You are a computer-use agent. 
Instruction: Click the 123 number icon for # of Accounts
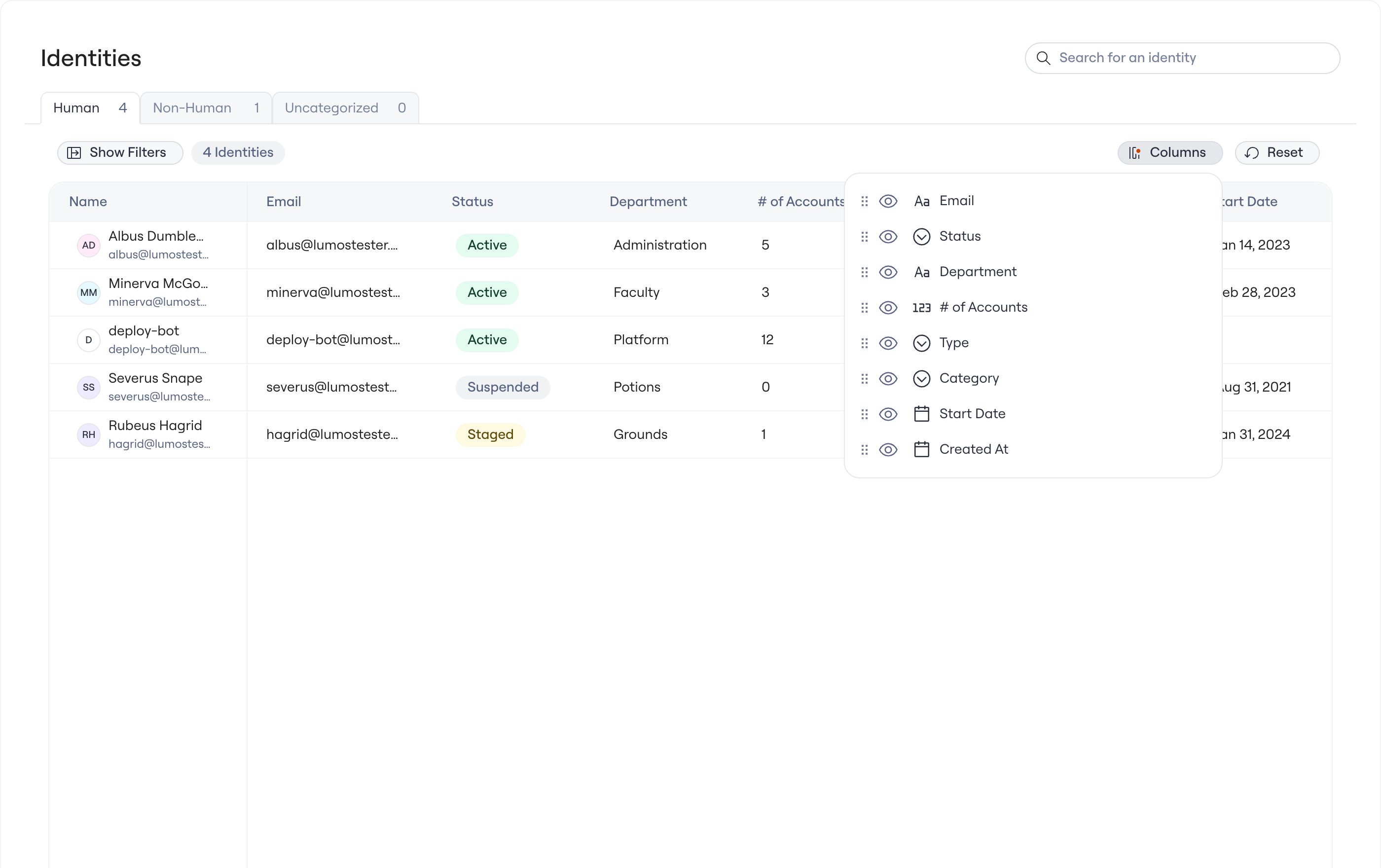[x=921, y=308]
